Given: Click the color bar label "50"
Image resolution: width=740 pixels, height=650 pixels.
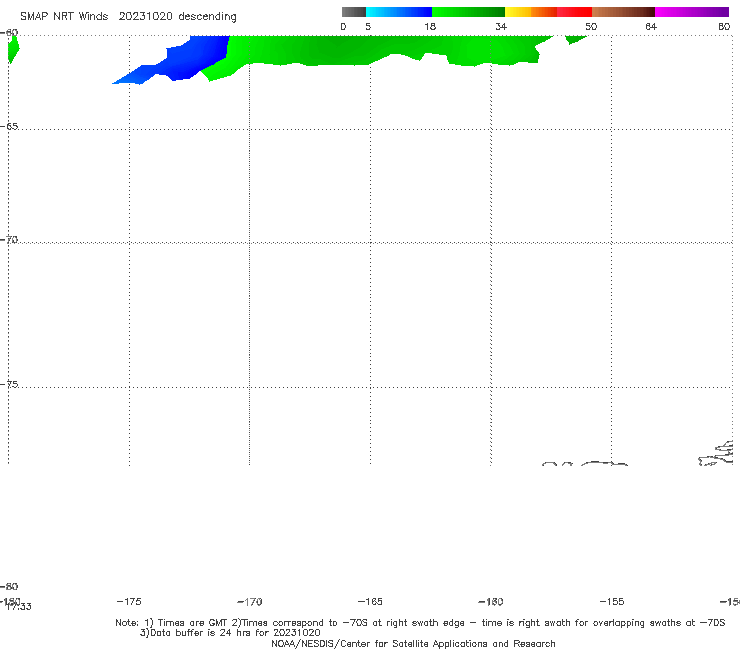Looking at the screenshot, I should [x=591, y=26].
